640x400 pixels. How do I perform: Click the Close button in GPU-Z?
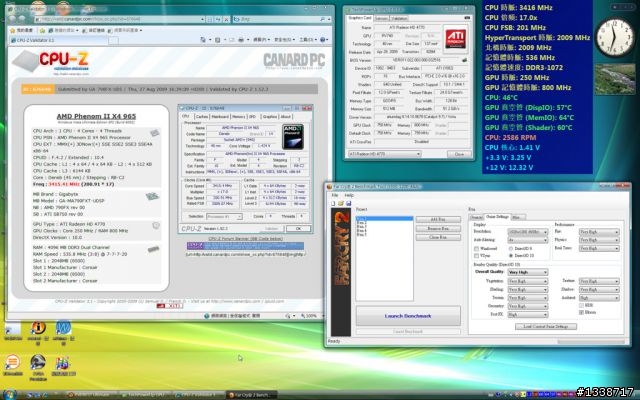point(459,154)
